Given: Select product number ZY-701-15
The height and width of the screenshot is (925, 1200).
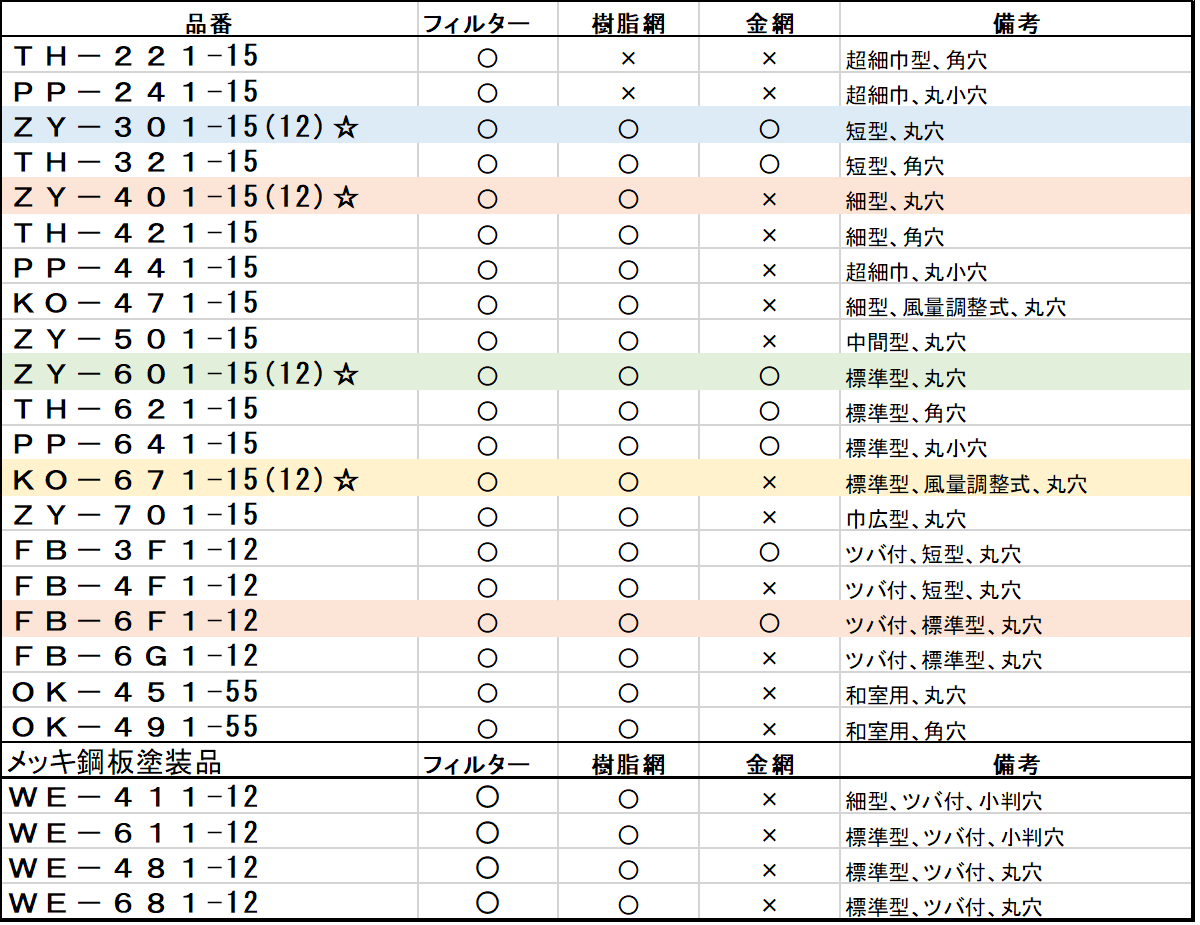Looking at the screenshot, I should tap(136, 515).
